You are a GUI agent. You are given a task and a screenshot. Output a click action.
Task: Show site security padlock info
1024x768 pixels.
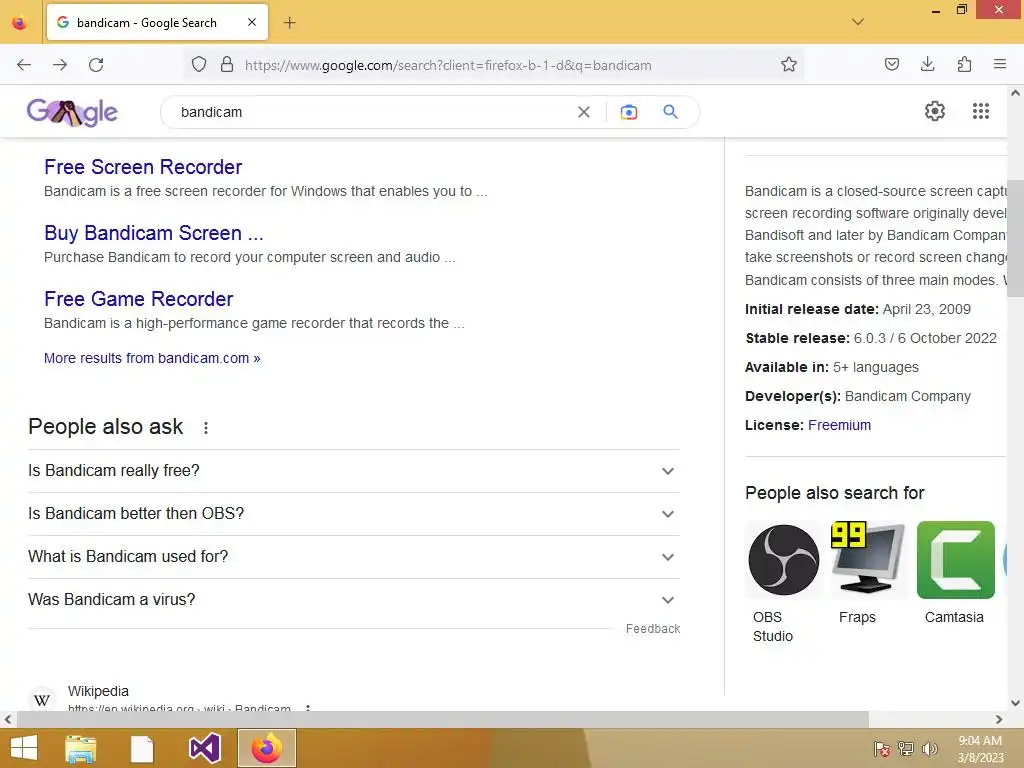227,65
